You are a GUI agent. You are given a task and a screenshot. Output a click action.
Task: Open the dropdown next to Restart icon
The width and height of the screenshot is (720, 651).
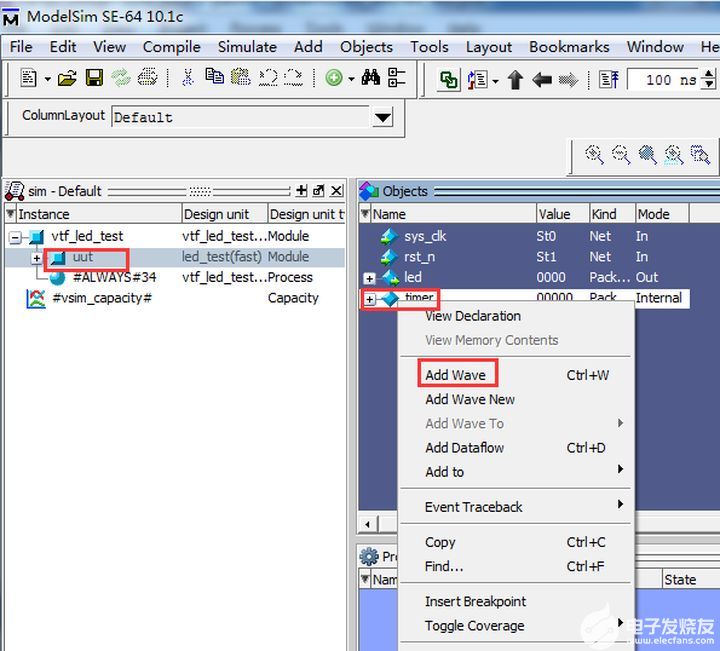[x=495, y=82]
